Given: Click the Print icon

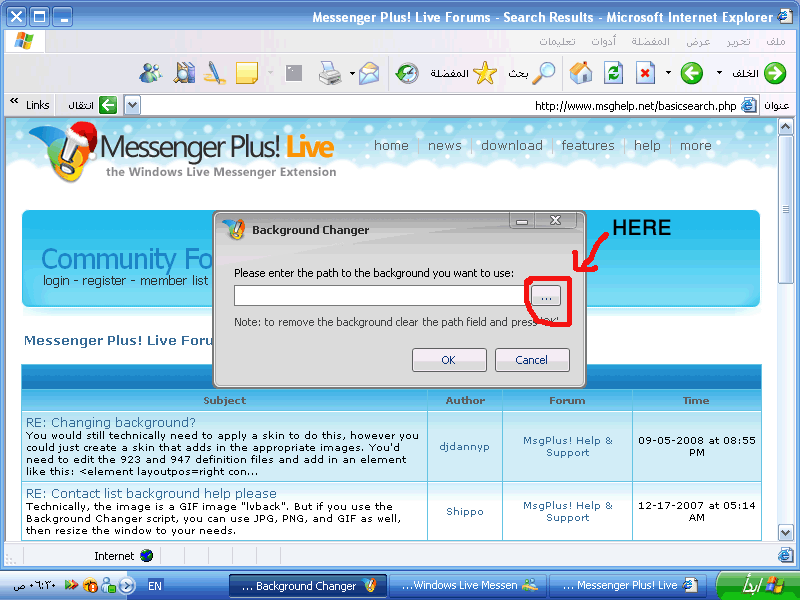Looking at the screenshot, I should [329, 73].
